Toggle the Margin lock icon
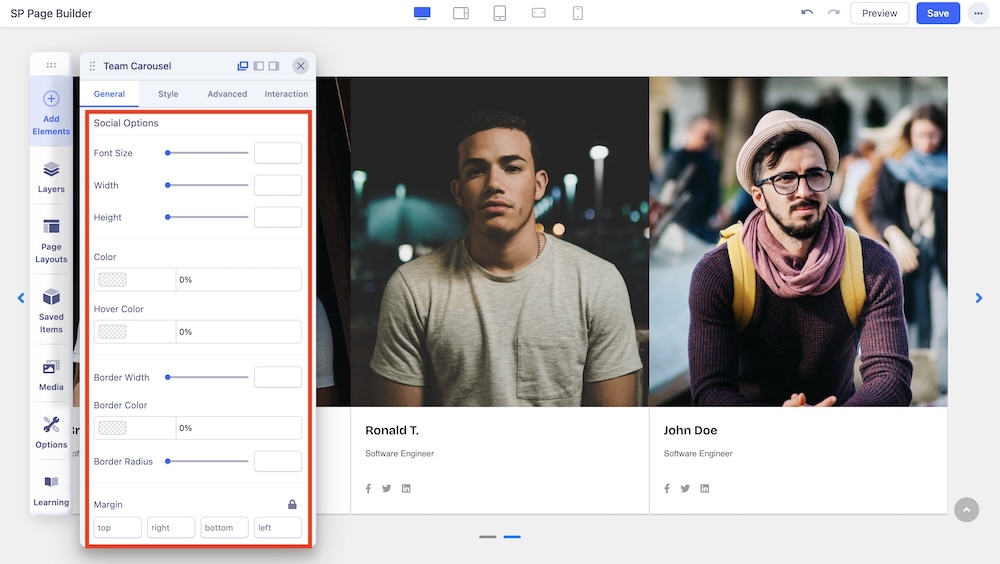Viewport: 1000px width, 564px height. click(x=292, y=505)
